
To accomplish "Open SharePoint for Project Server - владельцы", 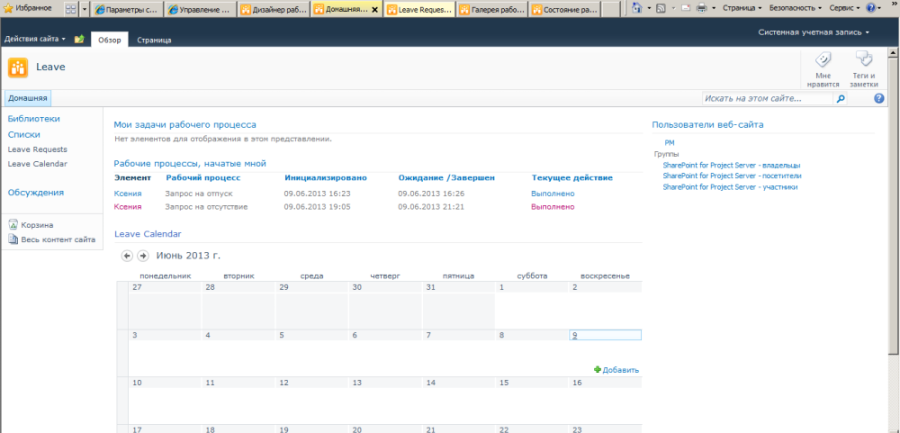I will [x=732, y=165].
